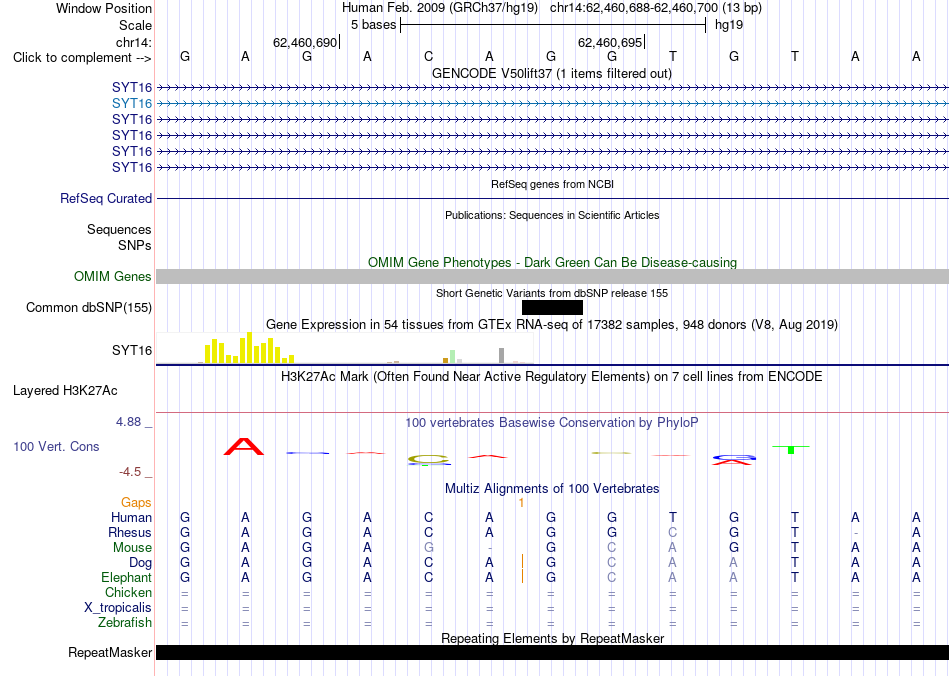Click the OMIM Genes label

pyautogui.click(x=112, y=277)
